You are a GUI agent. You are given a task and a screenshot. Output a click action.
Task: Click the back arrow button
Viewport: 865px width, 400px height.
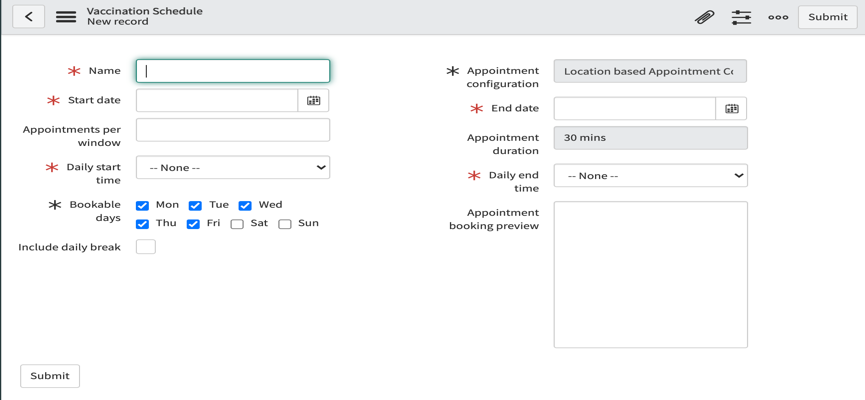[x=29, y=17]
